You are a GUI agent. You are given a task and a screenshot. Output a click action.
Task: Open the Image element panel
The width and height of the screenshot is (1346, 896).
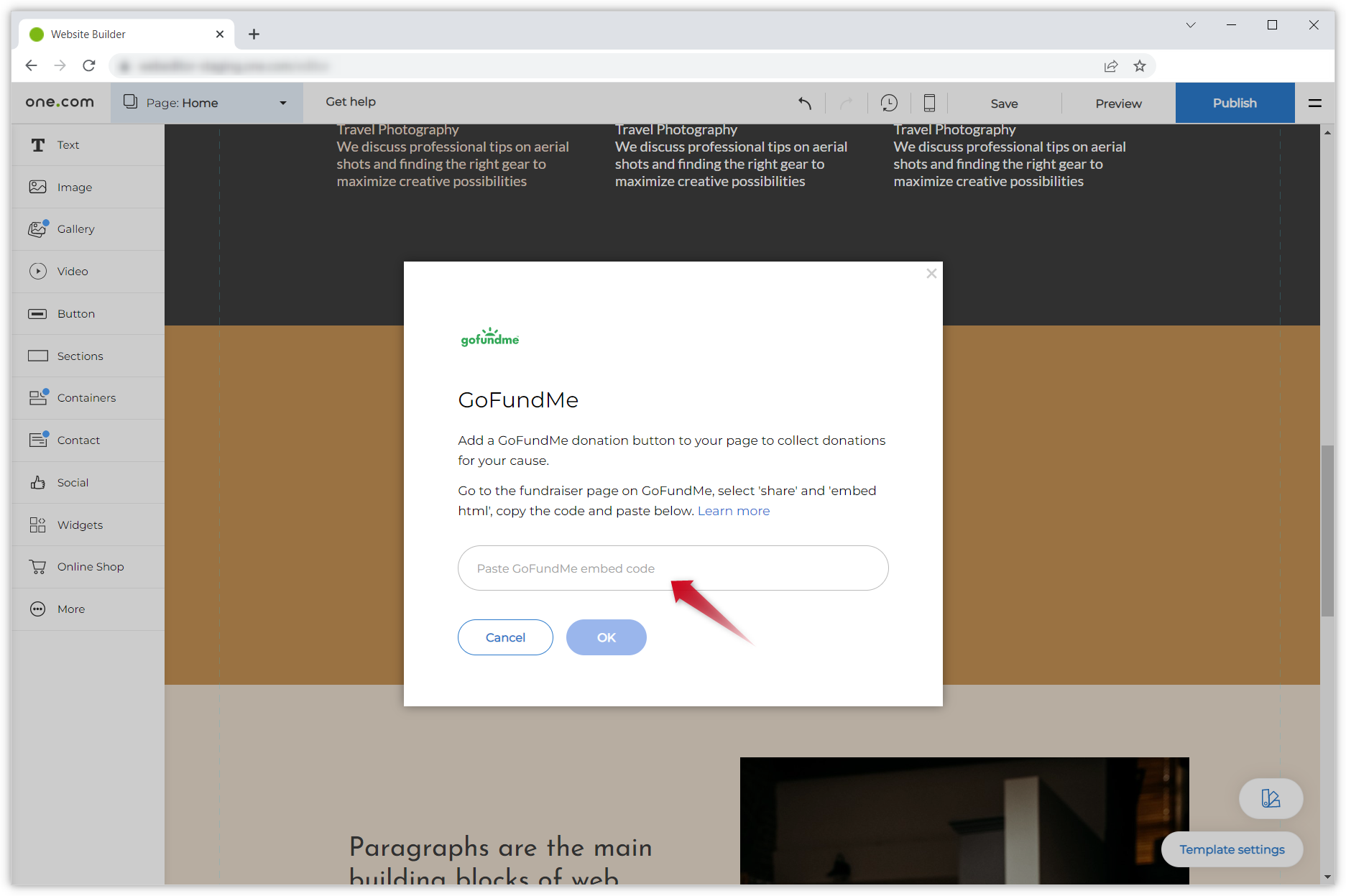[x=74, y=187]
